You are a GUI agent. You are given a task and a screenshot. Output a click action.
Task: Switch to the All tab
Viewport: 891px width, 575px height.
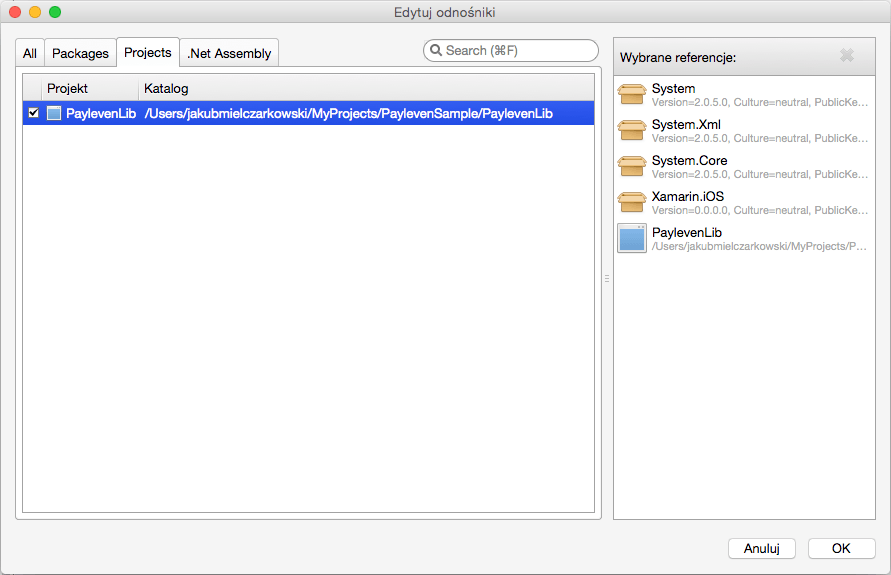(30, 53)
